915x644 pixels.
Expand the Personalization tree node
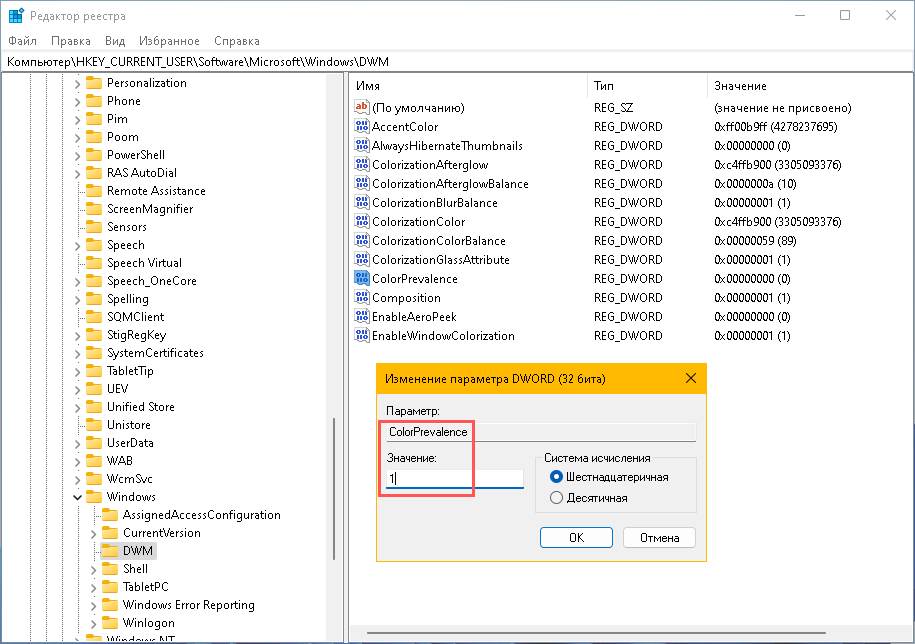[x=78, y=83]
